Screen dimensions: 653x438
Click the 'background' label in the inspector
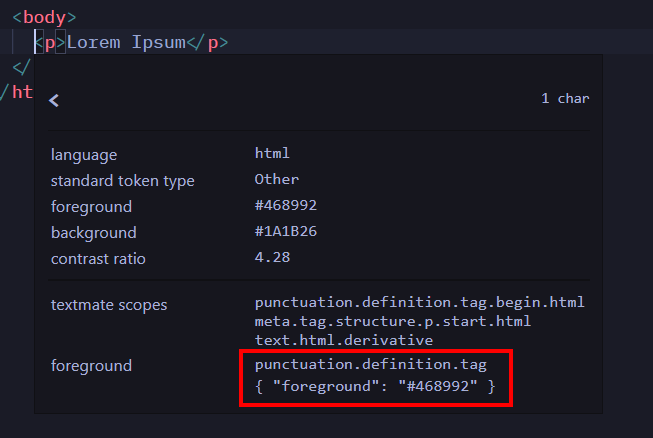tap(94, 232)
